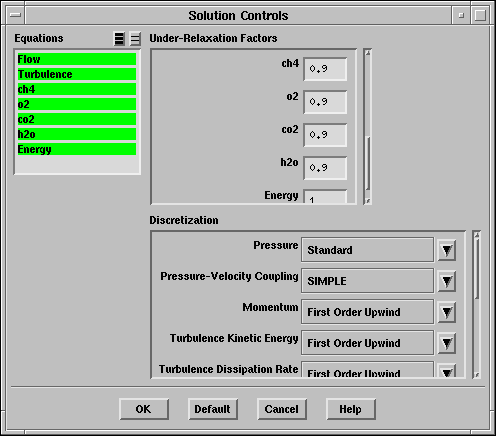
Task: Select the h2o equation list entry
Action: [x=77, y=134]
